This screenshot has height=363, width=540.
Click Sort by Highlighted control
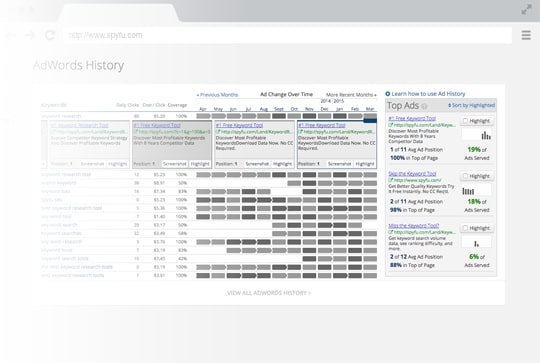[x=471, y=105]
